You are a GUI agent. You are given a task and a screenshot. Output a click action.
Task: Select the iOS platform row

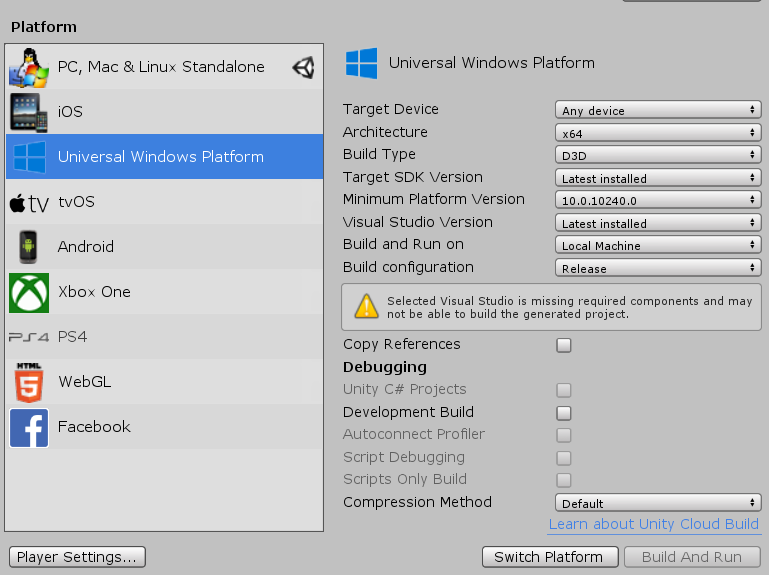165,112
